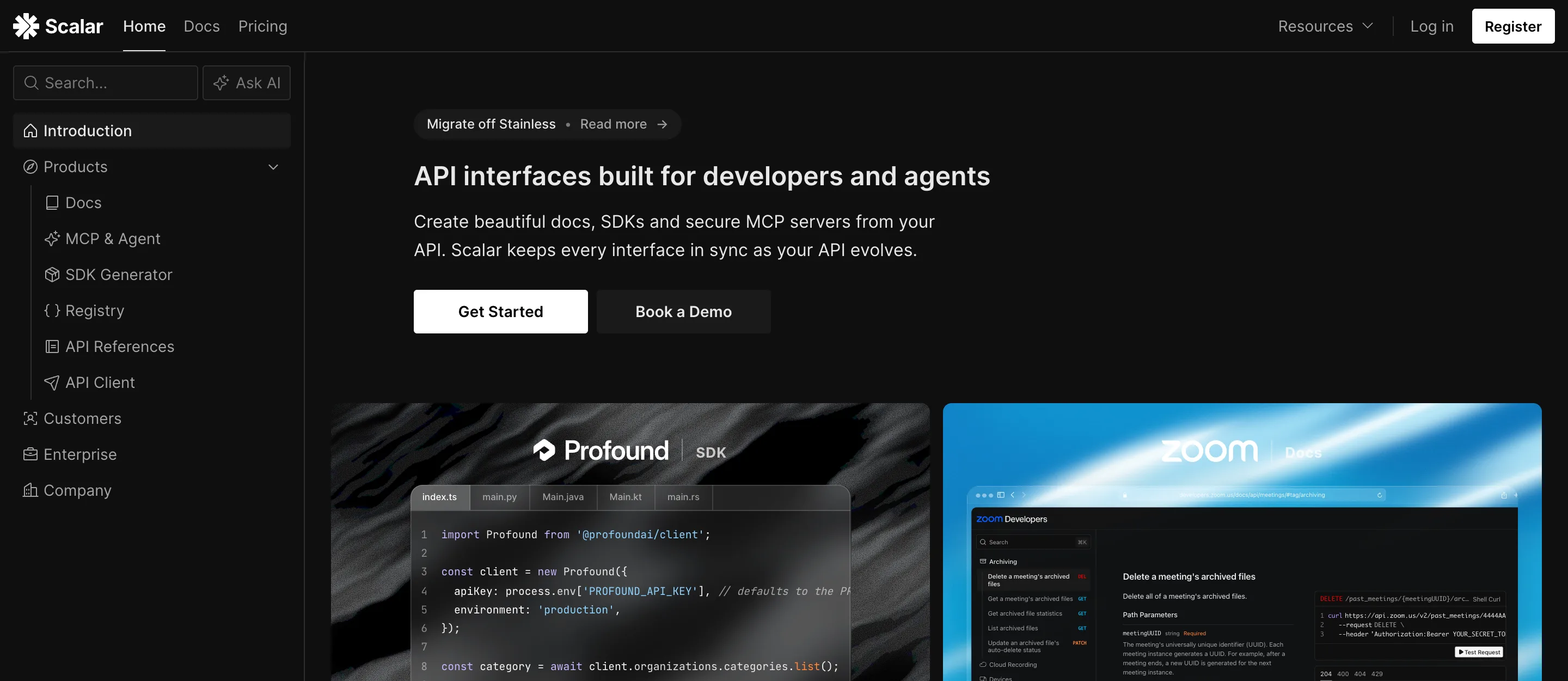Click the Company building icon

pos(30,490)
